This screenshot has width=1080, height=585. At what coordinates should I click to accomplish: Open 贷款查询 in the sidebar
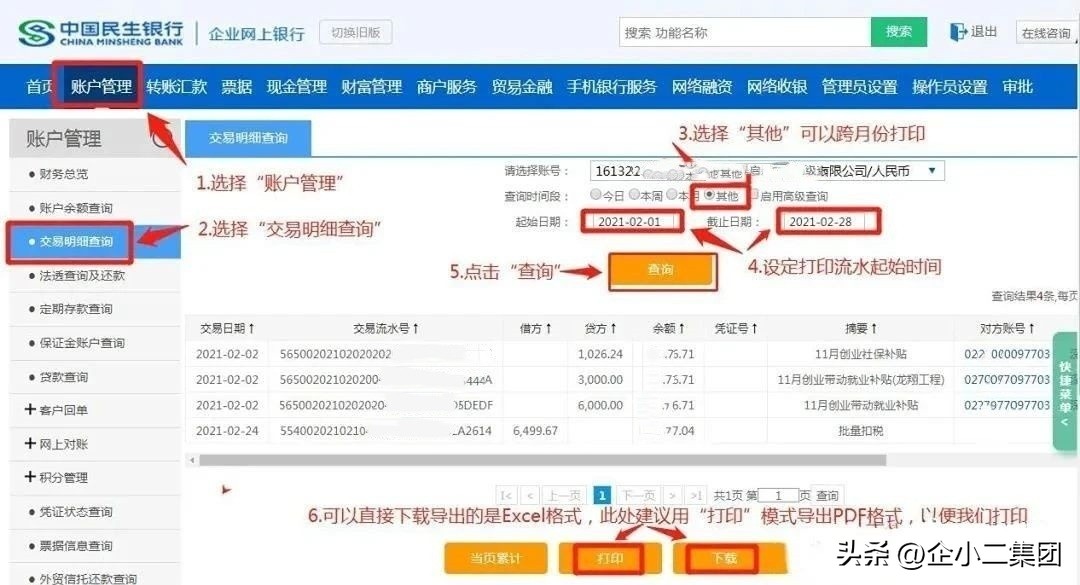pos(63,377)
